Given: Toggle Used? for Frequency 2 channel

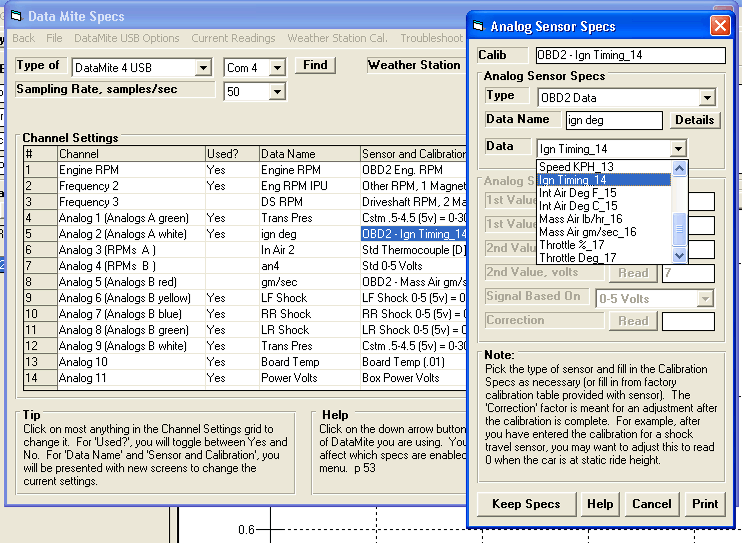Looking at the screenshot, I should coord(232,186).
